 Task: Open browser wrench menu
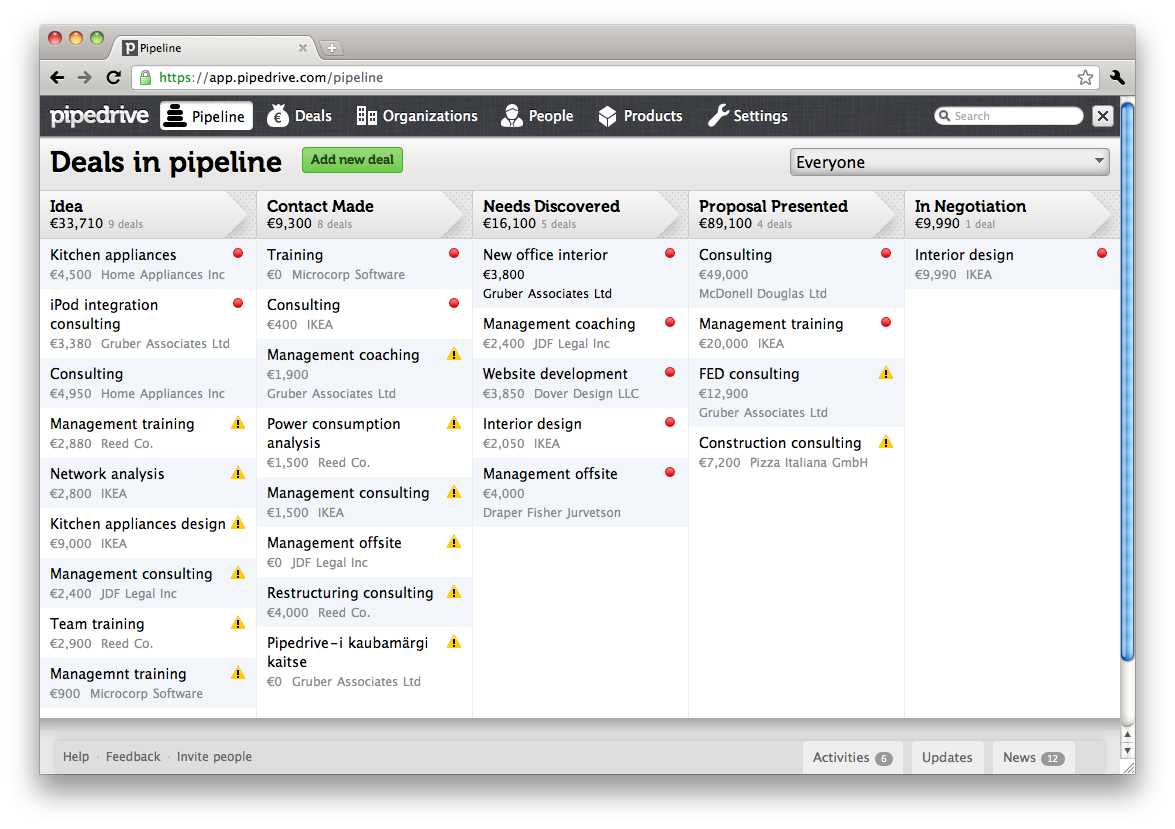pyautogui.click(x=1117, y=77)
